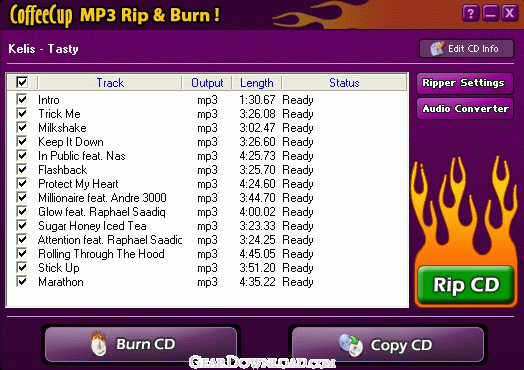The height and width of the screenshot is (370, 524).
Task: Click the Ready status for Intro
Action: [x=298, y=100]
